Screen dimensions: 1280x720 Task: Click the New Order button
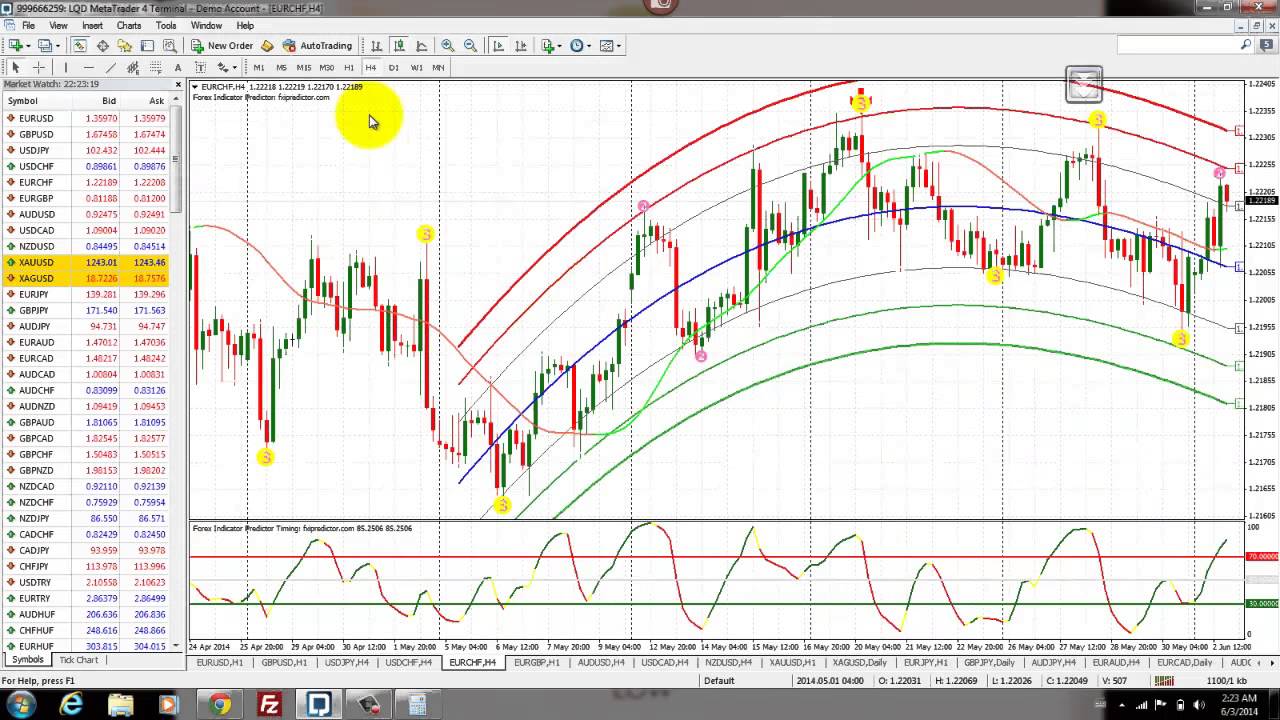click(x=222, y=45)
